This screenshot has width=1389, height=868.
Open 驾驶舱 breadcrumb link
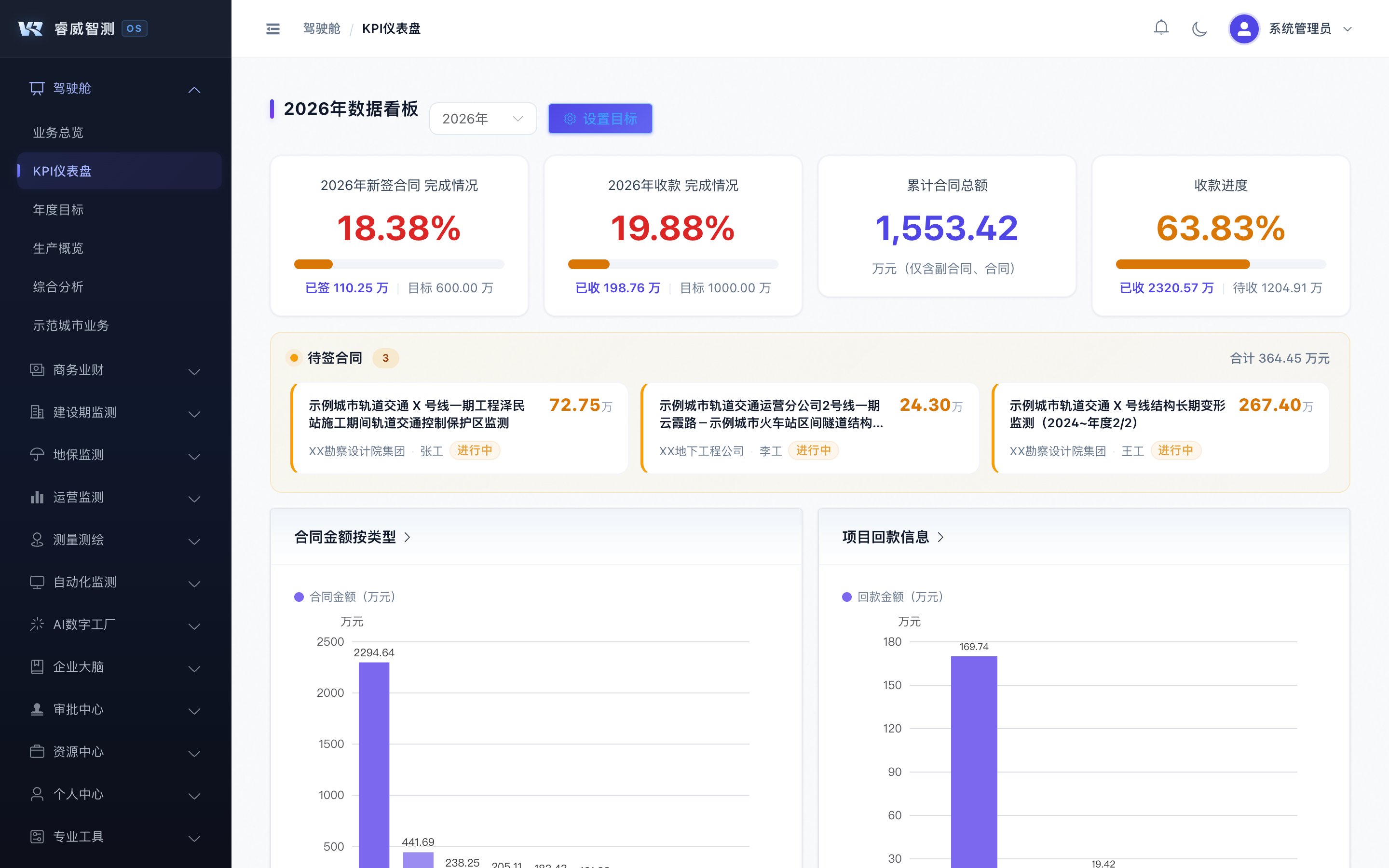tap(321, 28)
